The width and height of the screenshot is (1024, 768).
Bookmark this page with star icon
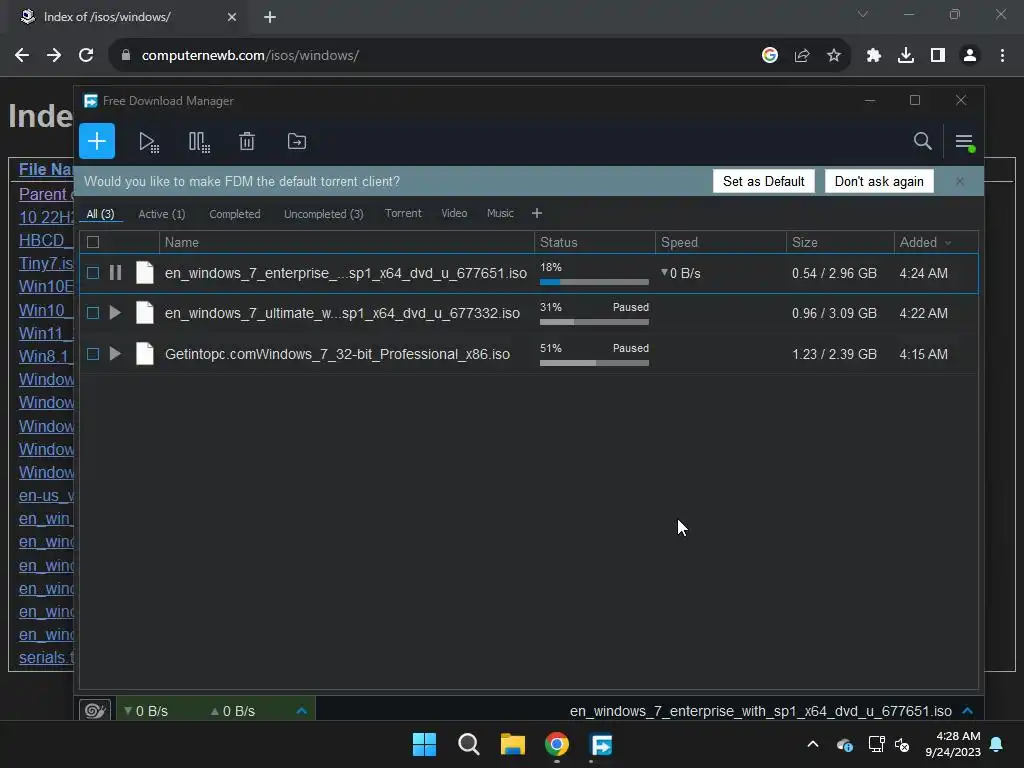(x=833, y=56)
